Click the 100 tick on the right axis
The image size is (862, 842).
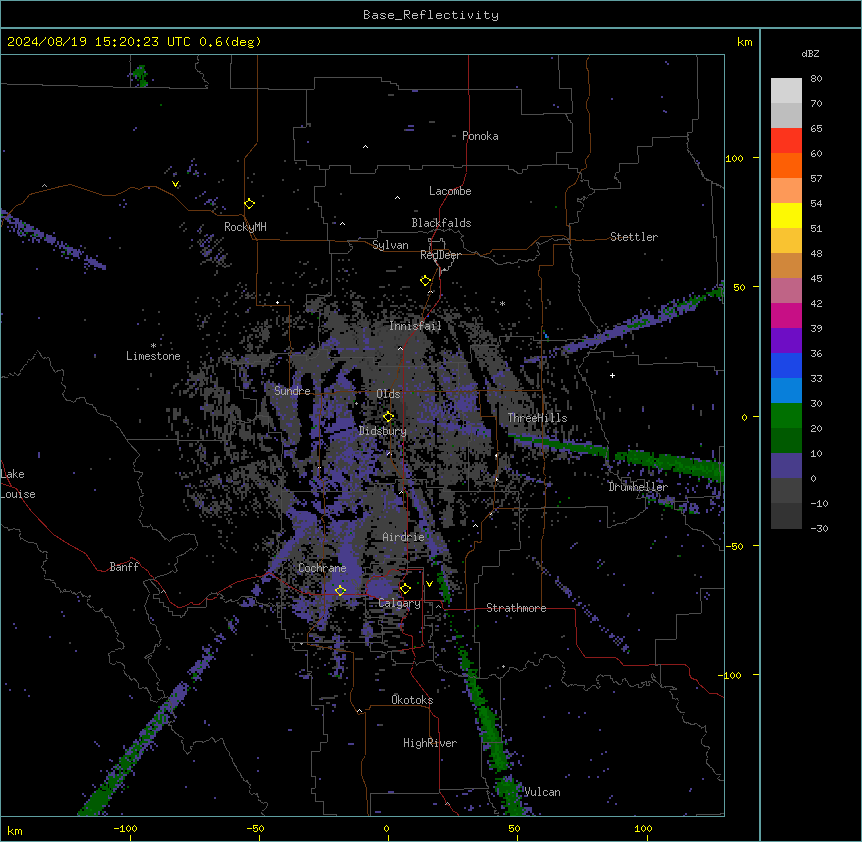[734, 158]
